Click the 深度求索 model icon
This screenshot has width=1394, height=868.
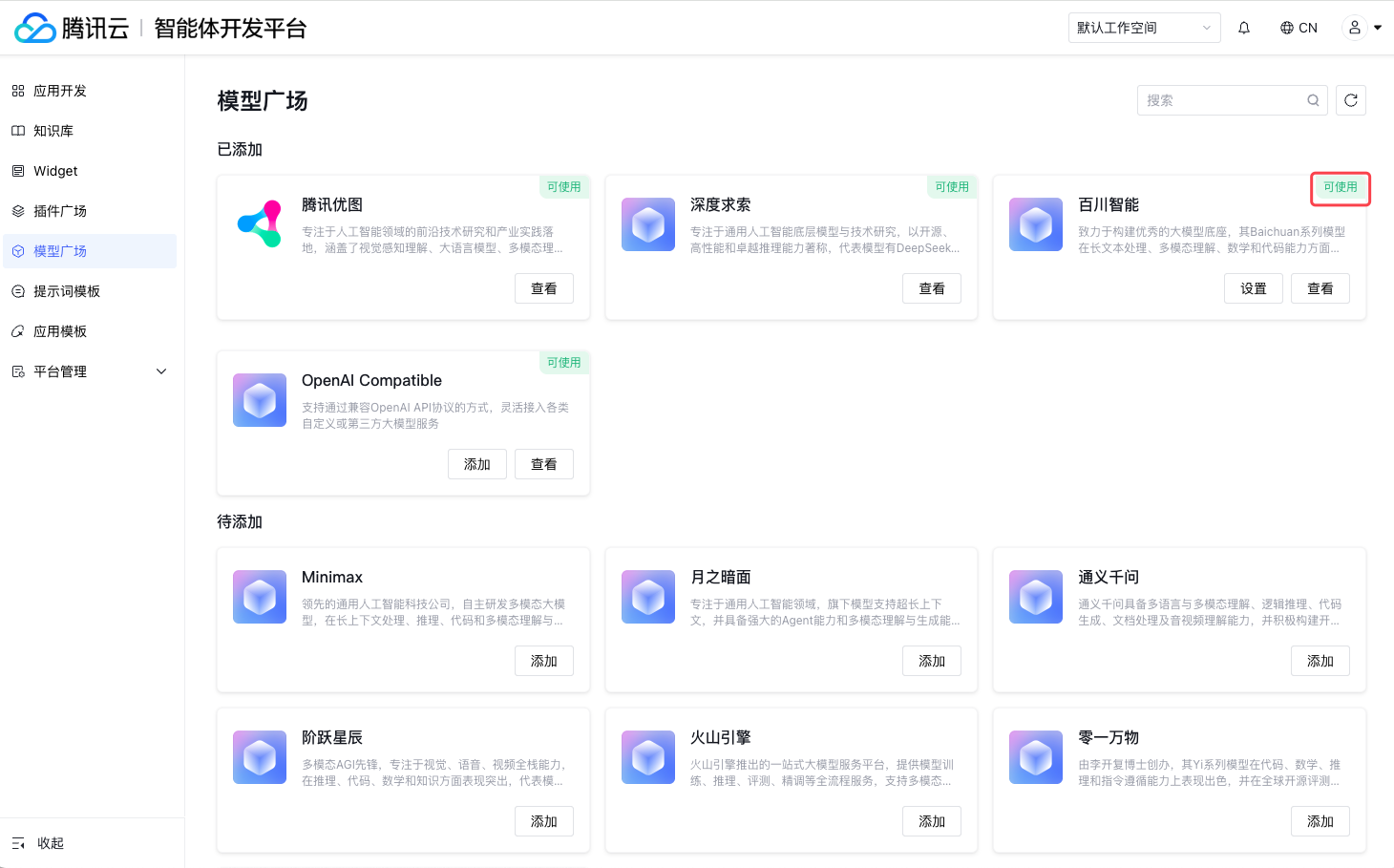click(x=648, y=224)
